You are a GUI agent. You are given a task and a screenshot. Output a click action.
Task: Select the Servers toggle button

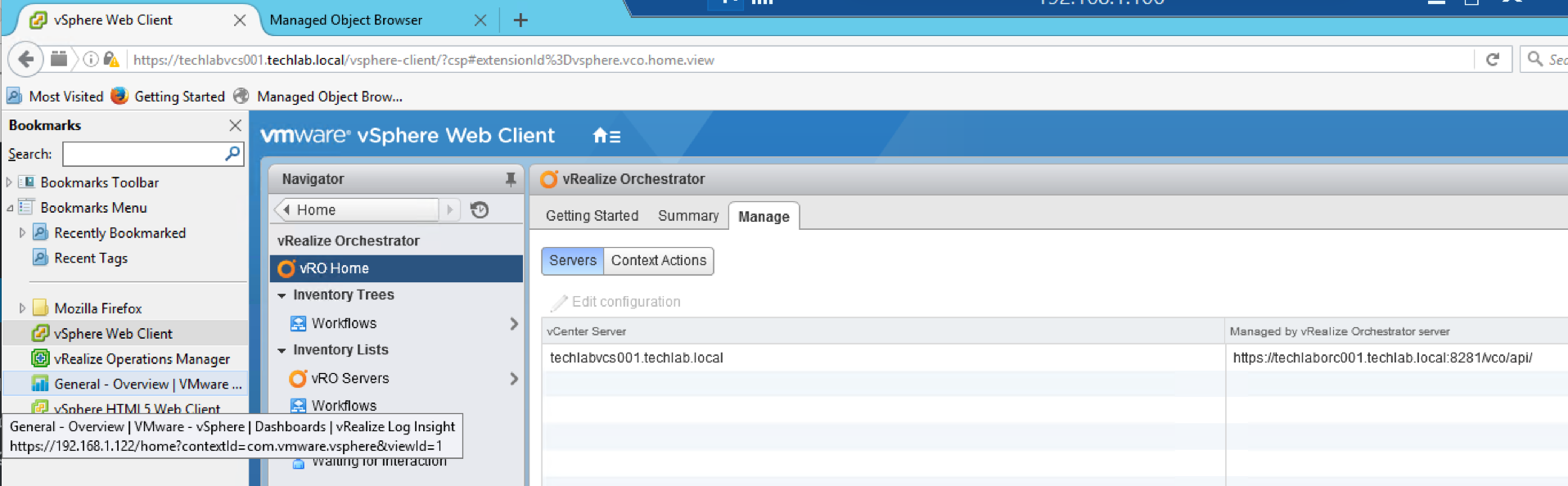573,261
